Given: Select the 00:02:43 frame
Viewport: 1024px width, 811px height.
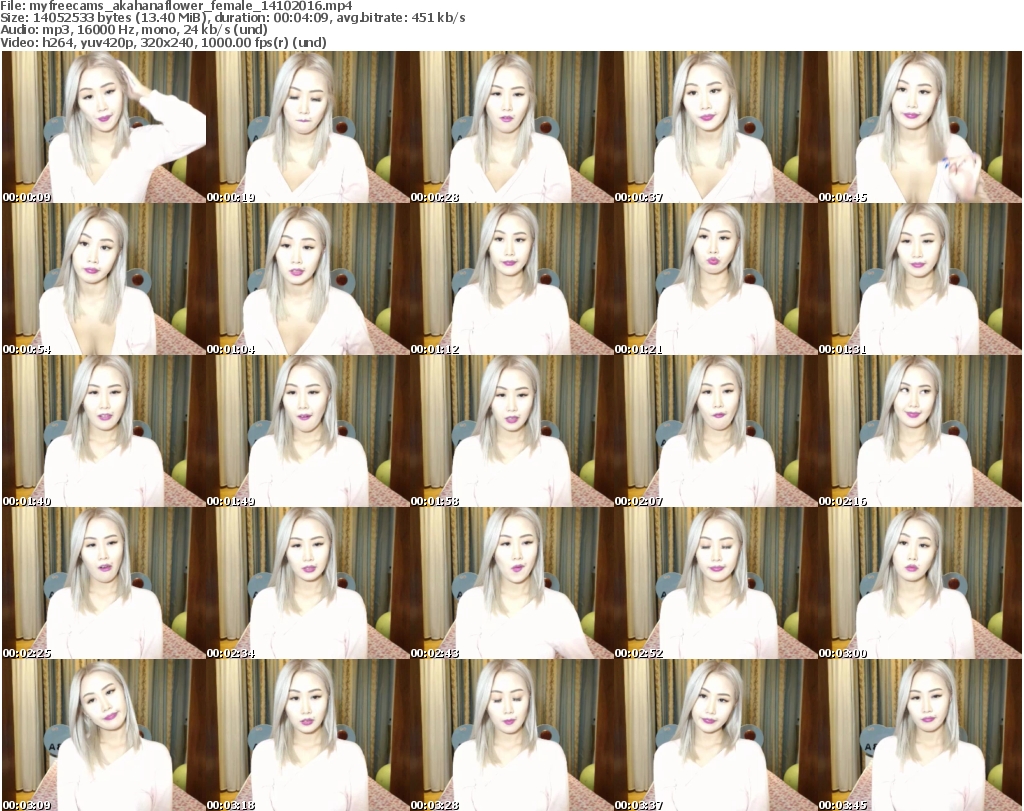Looking at the screenshot, I should click(512, 583).
